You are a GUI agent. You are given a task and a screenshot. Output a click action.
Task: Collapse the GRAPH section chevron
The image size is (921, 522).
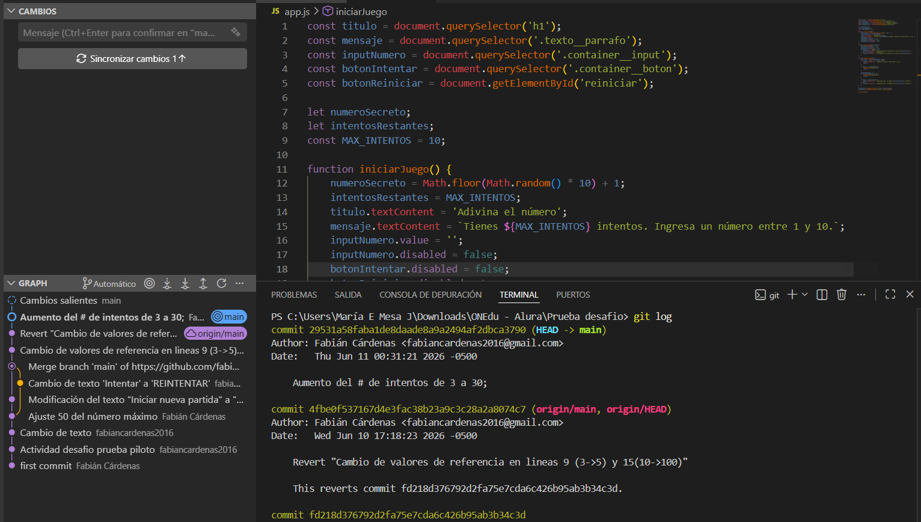[x=11, y=283]
